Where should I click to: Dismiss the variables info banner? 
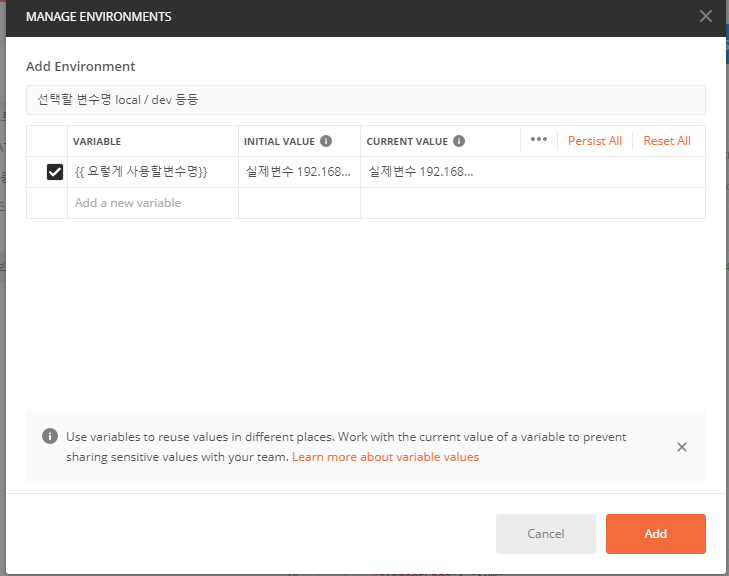682,447
